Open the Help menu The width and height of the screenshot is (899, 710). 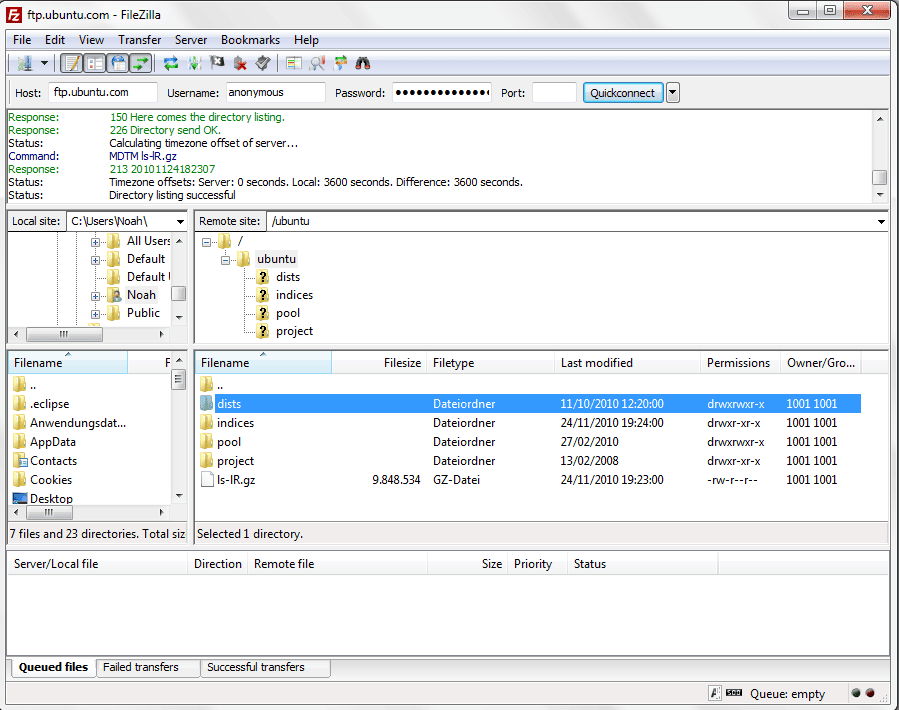[306, 40]
